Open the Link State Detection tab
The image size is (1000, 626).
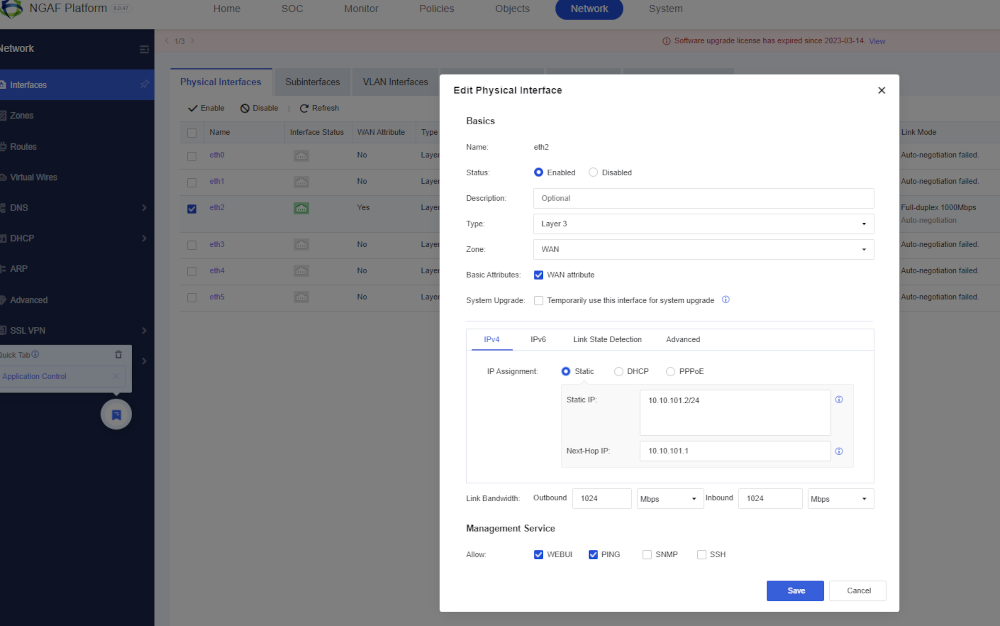[x=607, y=339]
